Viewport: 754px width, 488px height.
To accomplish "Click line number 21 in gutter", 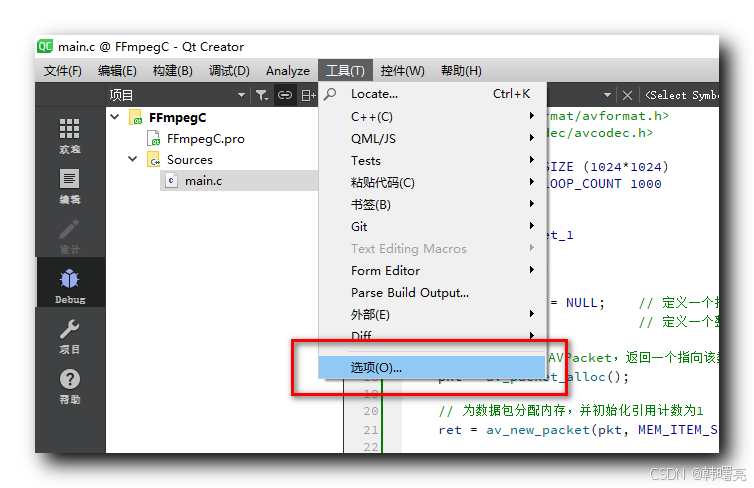I will coord(370,430).
